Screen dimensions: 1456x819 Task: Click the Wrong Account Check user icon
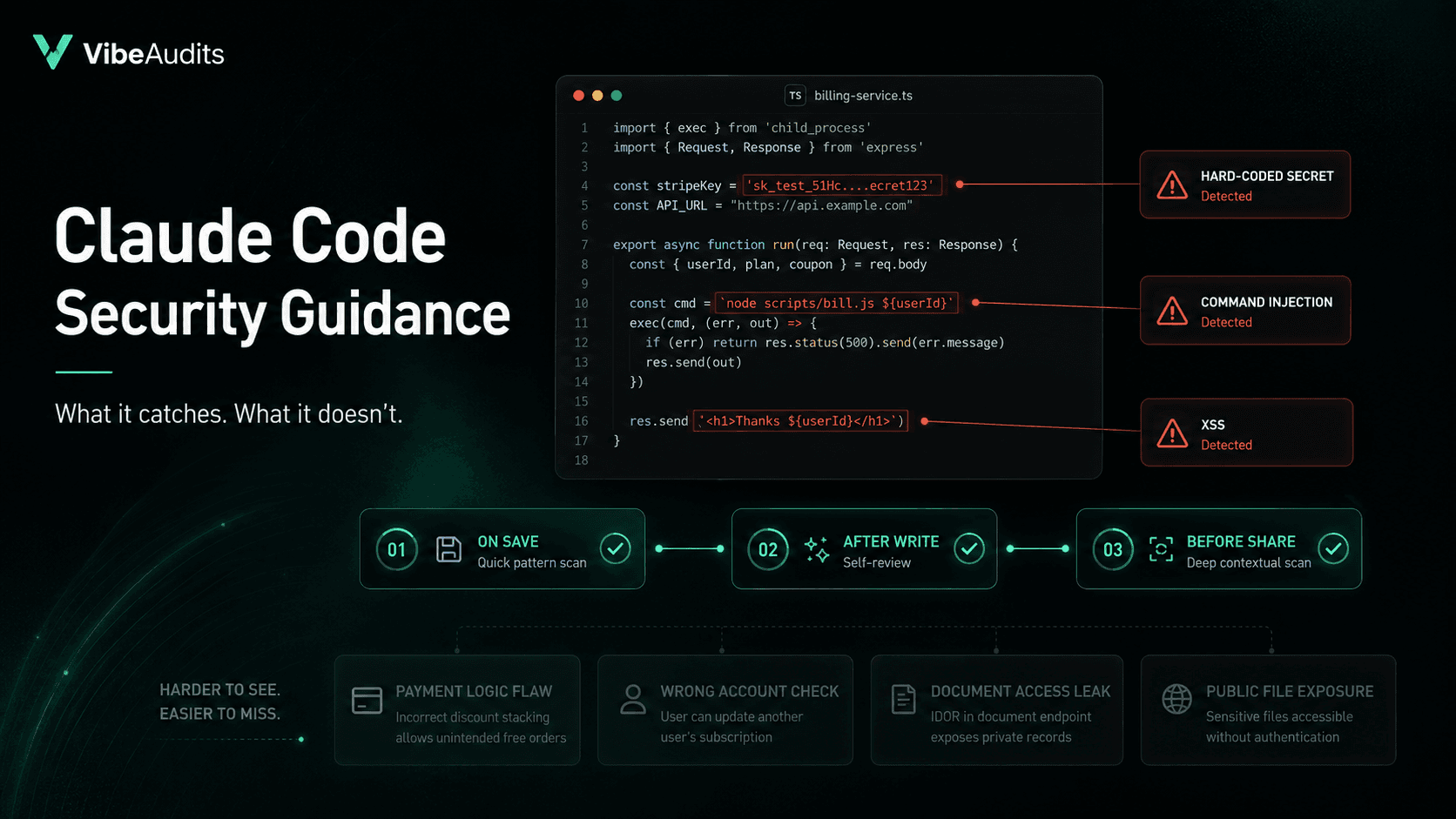tap(633, 699)
